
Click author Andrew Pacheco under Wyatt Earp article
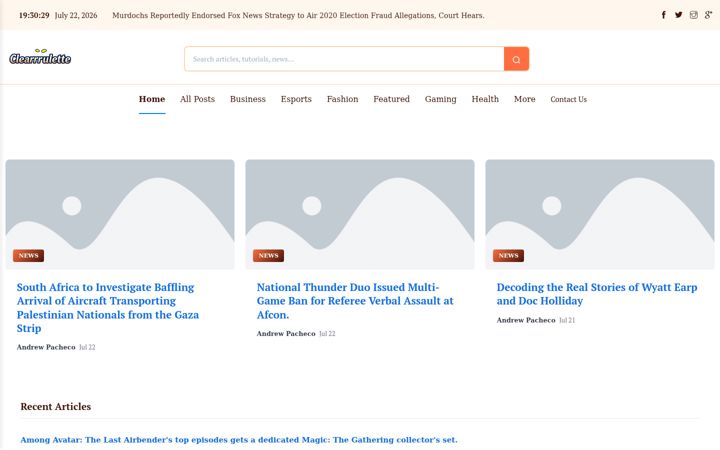(526, 320)
